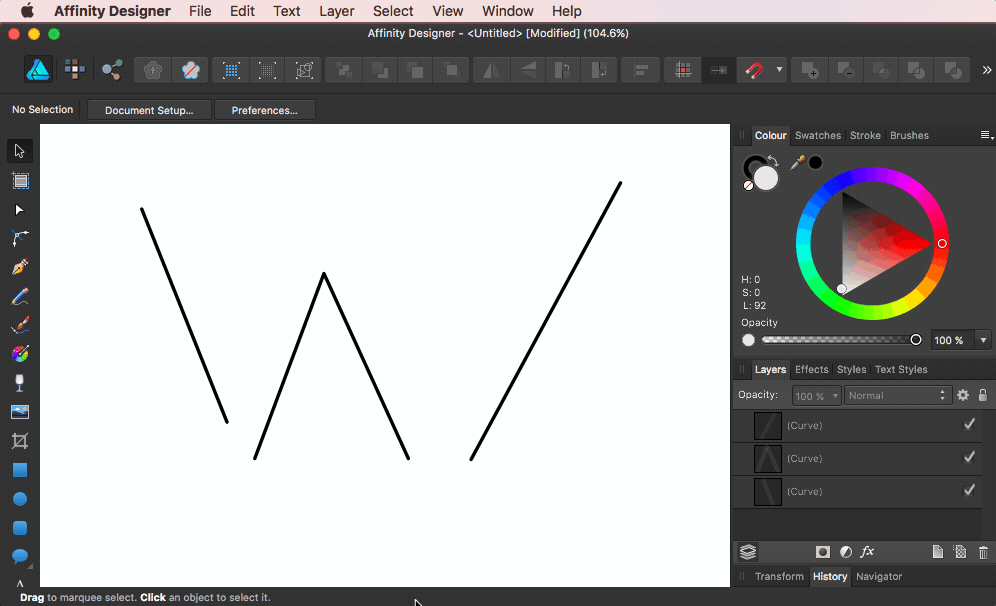Image resolution: width=996 pixels, height=606 pixels.
Task: Open Document Setup
Action: (x=148, y=109)
